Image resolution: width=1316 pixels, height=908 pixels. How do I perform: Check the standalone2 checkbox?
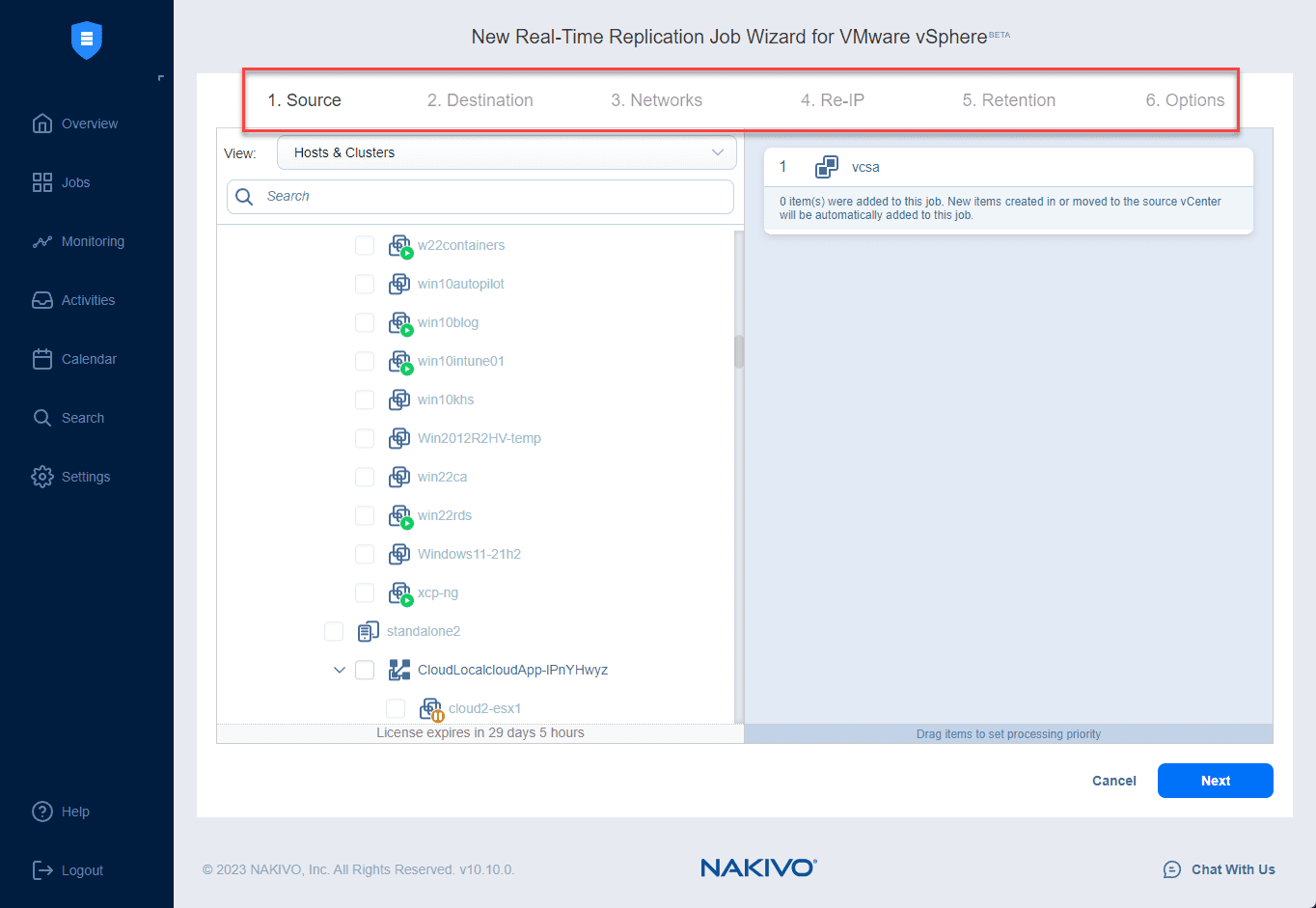[334, 631]
